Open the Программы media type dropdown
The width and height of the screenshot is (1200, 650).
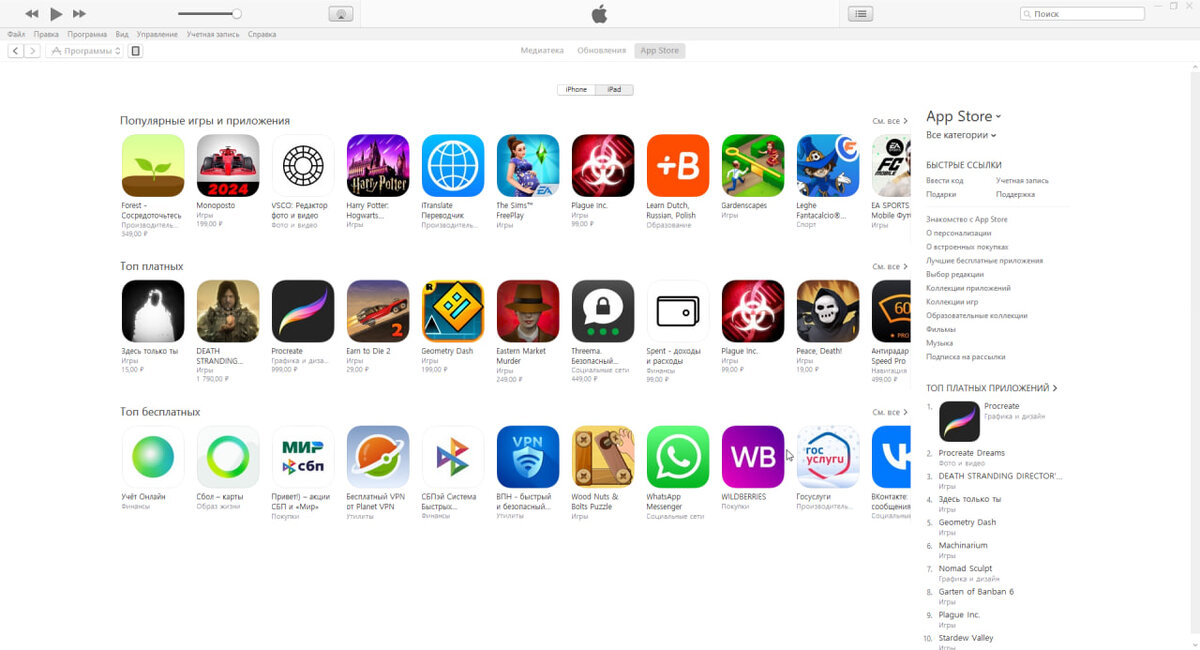(x=85, y=51)
